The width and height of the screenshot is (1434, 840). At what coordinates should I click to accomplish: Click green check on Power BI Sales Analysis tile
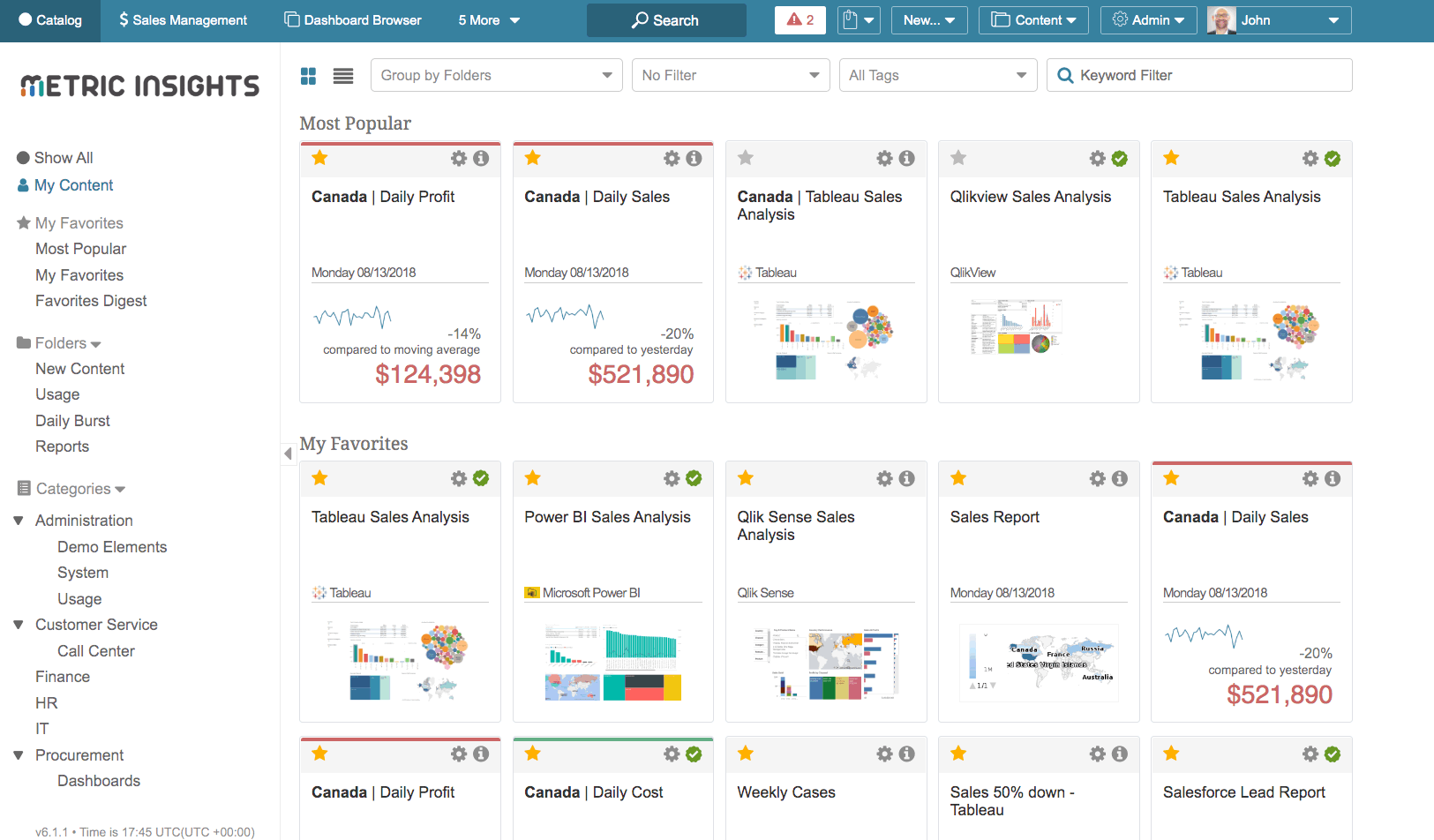tap(694, 478)
